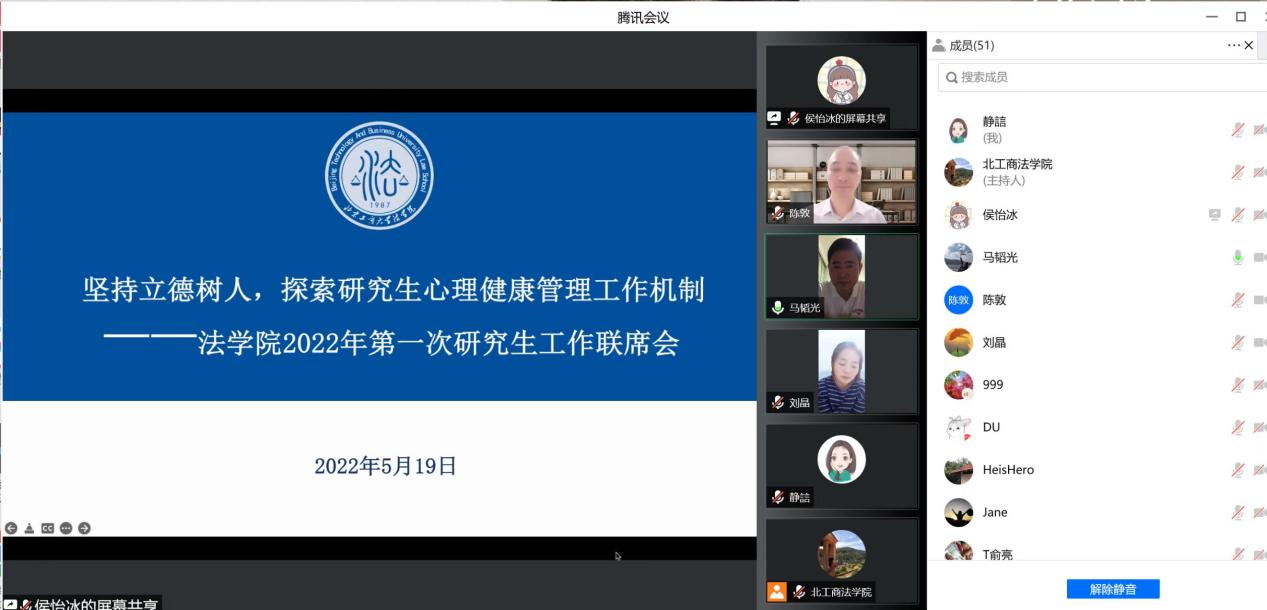Toggle CC subtitles on the slideshow
This screenshot has height=610, width=1267.
point(47,528)
